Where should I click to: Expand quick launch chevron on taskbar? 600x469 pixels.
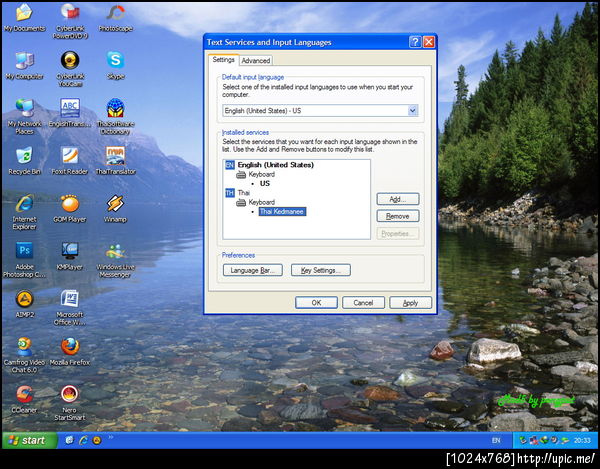pyautogui.click(x=111, y=436)
